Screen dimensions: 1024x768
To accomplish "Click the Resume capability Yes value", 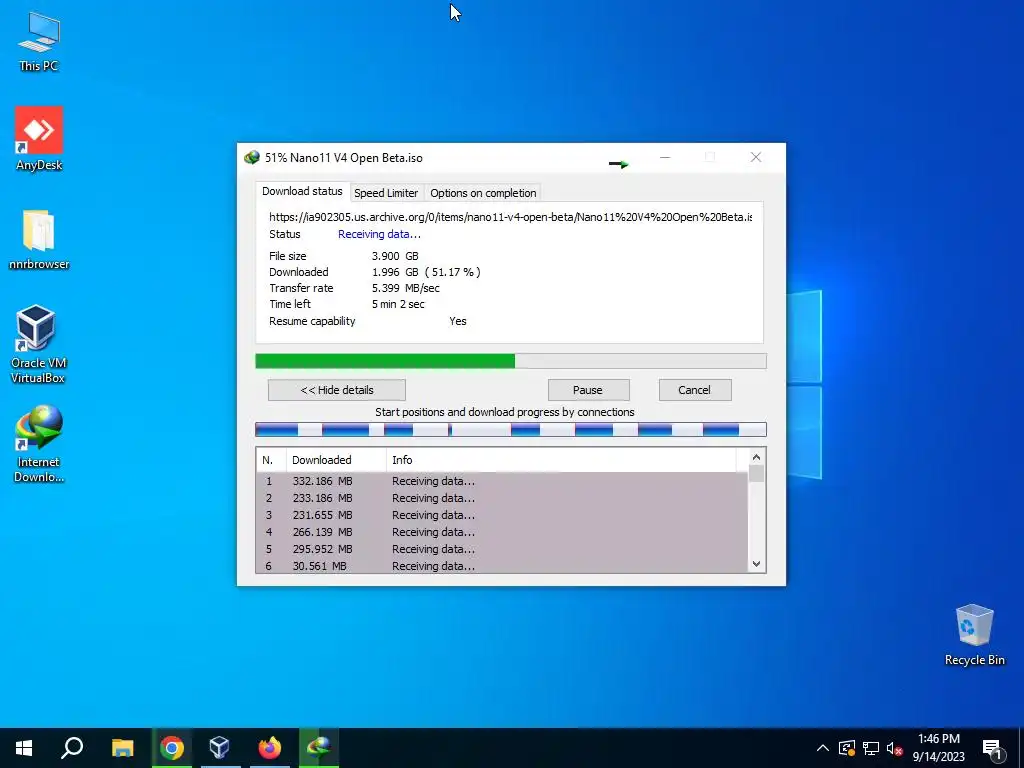I will [458, 321].
